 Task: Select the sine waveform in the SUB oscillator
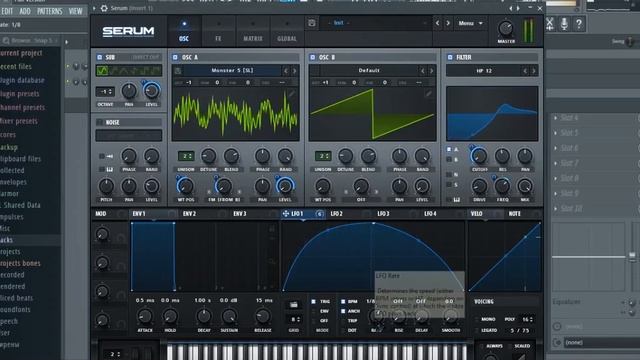click(102, 71)
